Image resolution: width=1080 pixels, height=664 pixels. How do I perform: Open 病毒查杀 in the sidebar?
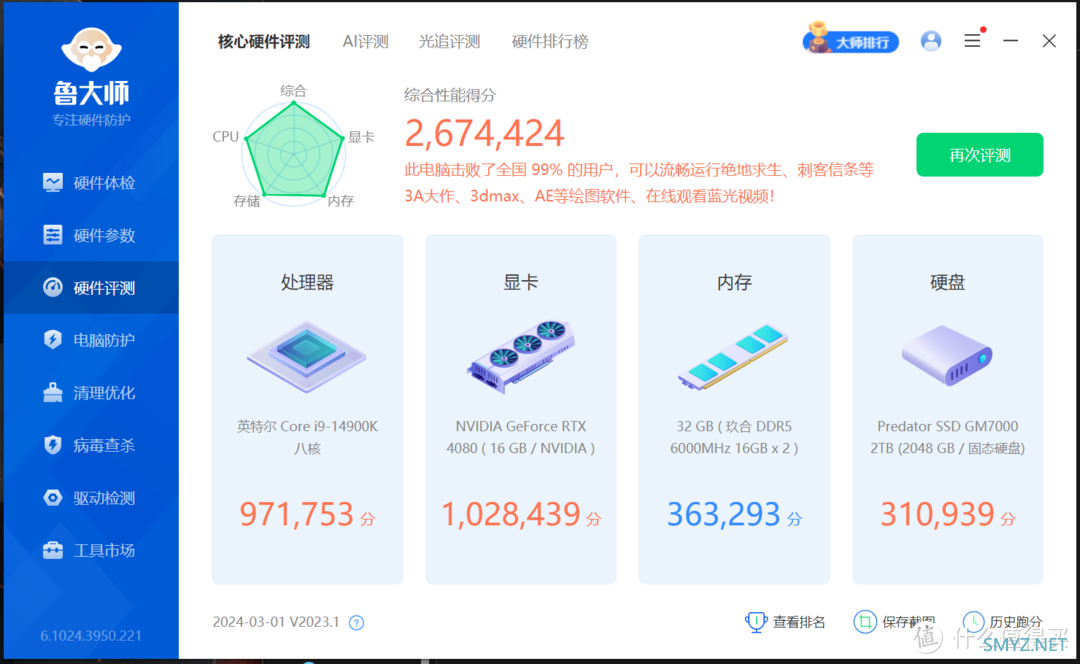pos(91,445)
